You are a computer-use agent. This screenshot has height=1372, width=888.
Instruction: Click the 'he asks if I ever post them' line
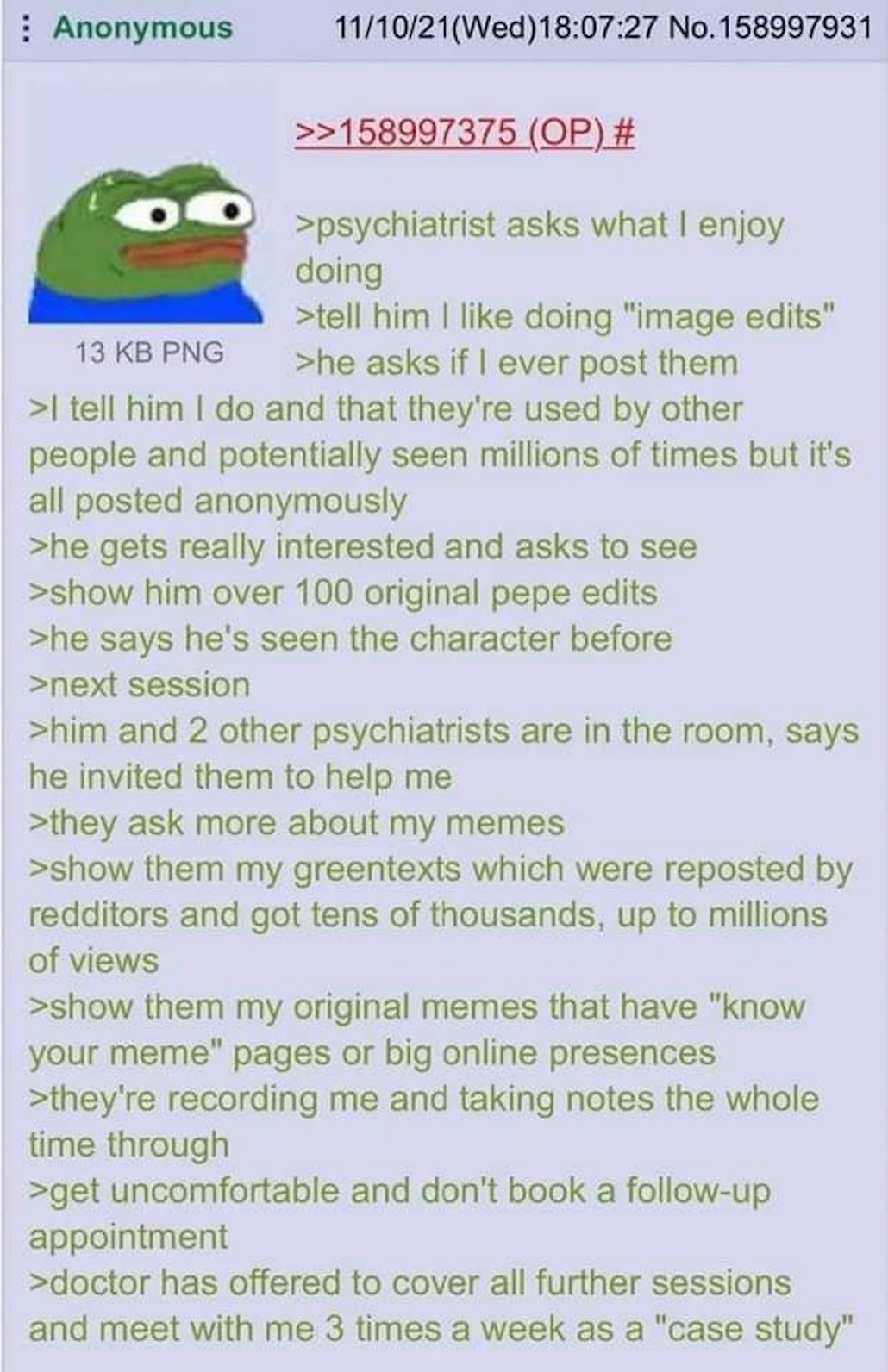[x=516, y=363]
